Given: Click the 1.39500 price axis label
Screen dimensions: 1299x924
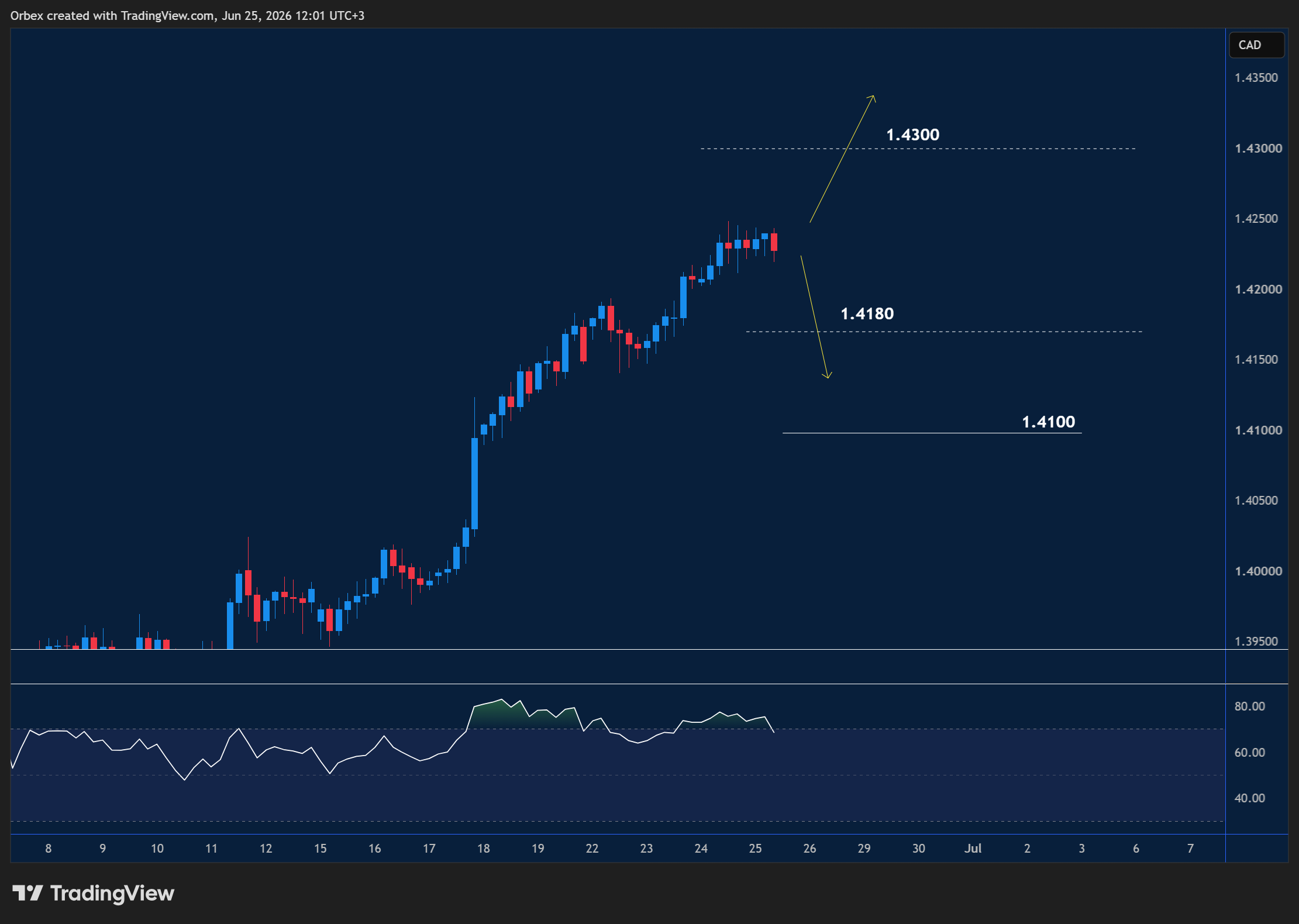Looking at the screenshot, I should [1256, 642].
